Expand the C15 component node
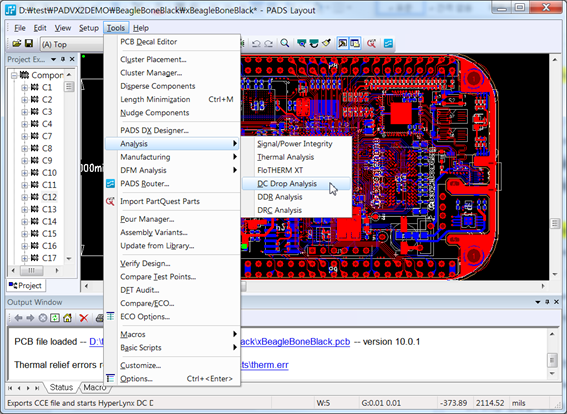The width and height of the screenshot is (567, 414). pos(24,234)
